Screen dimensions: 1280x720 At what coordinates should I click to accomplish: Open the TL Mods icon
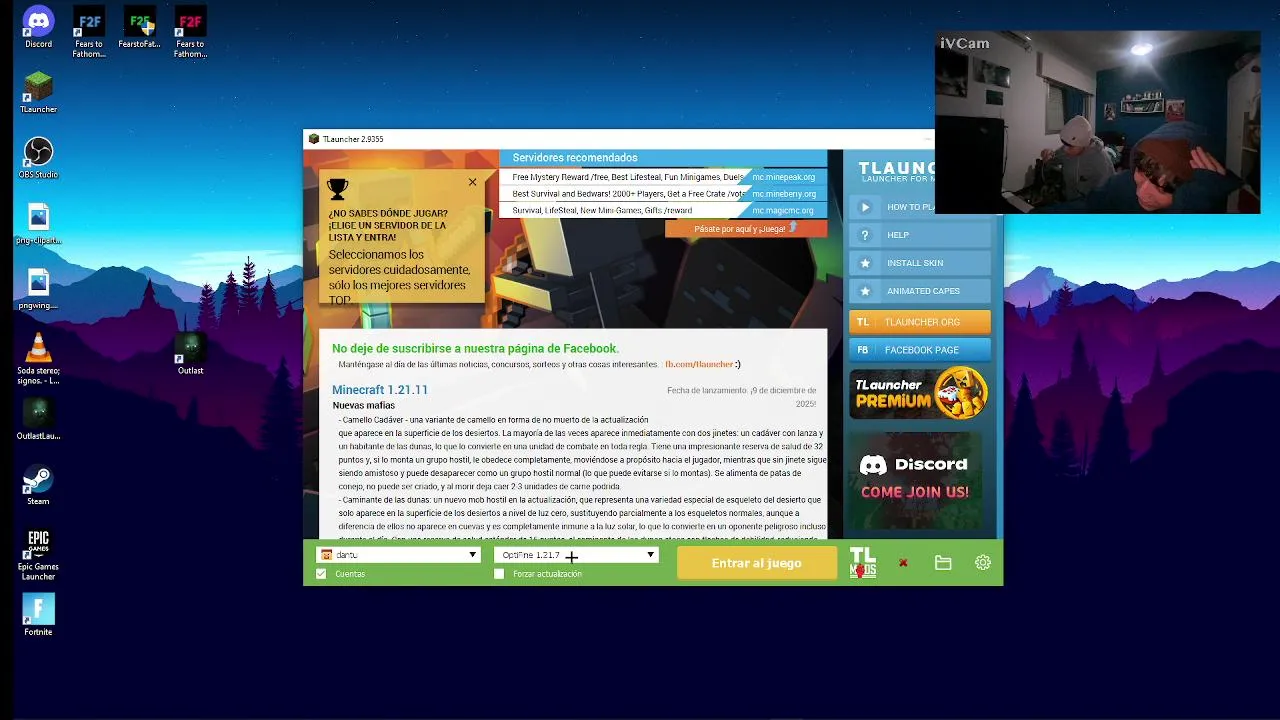pos(863,562)
